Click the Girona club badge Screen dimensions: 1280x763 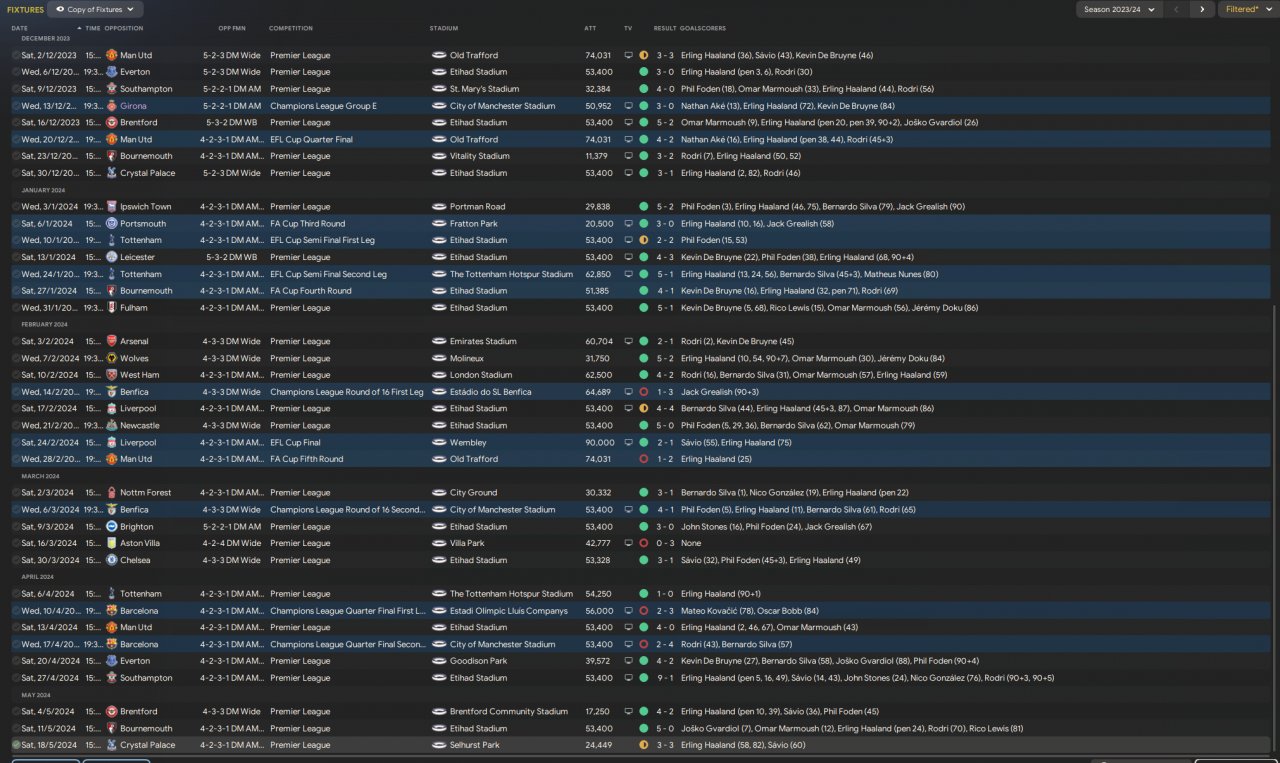click(x=112, y=106)
